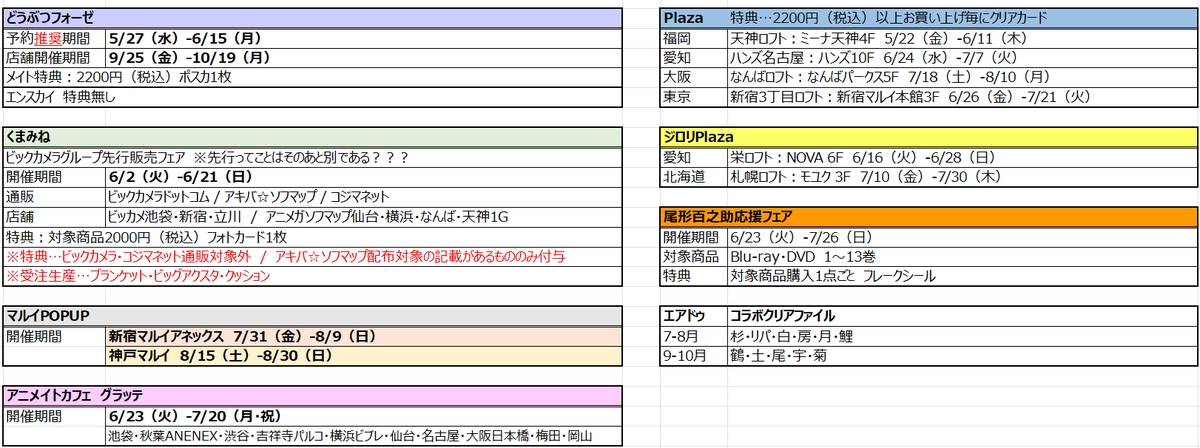Select the 神戸マルイ 8/15 cell
Screen dimensions: 1200x448
[365, 355]
